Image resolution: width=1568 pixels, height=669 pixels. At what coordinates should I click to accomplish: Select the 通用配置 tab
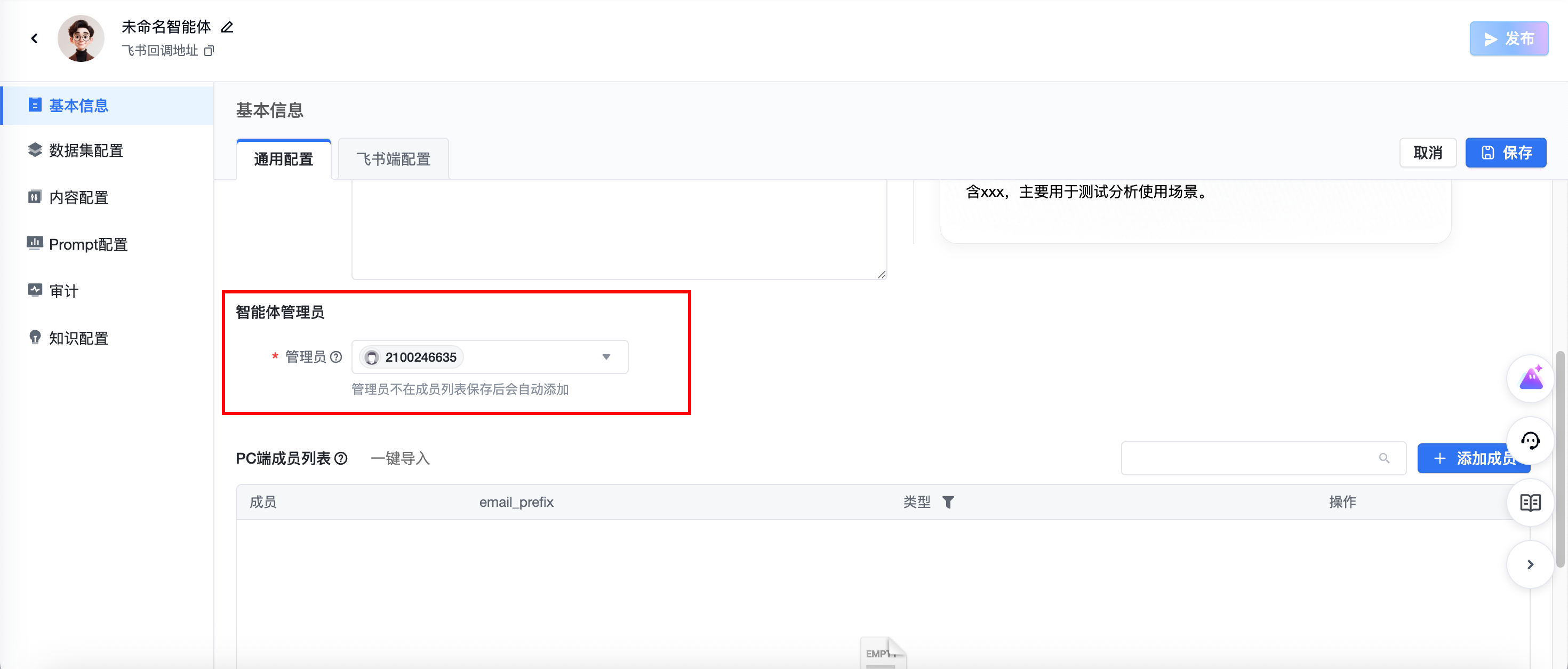284,160
